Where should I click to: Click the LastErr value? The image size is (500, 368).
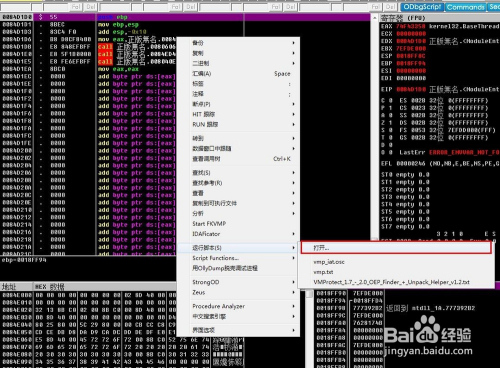point(464,152)
